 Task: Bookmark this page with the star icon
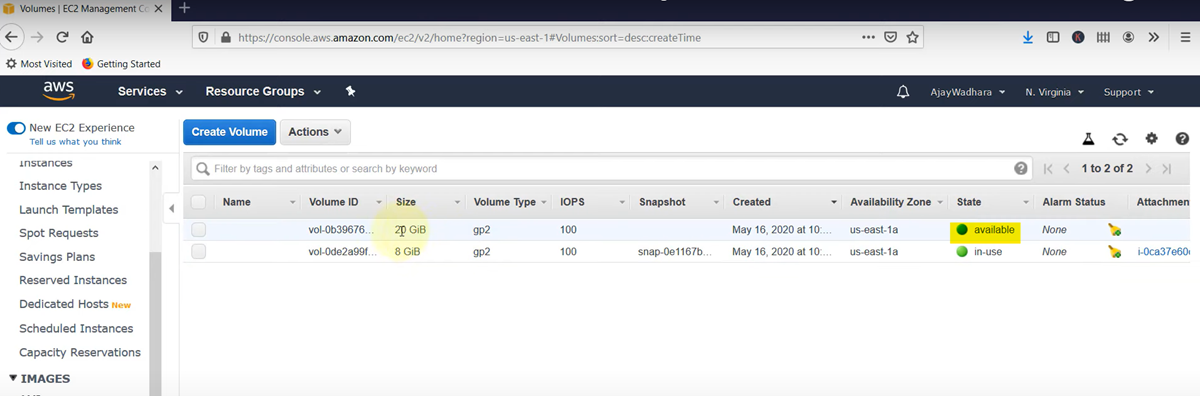pyautogui.click(x=912, y=37)
